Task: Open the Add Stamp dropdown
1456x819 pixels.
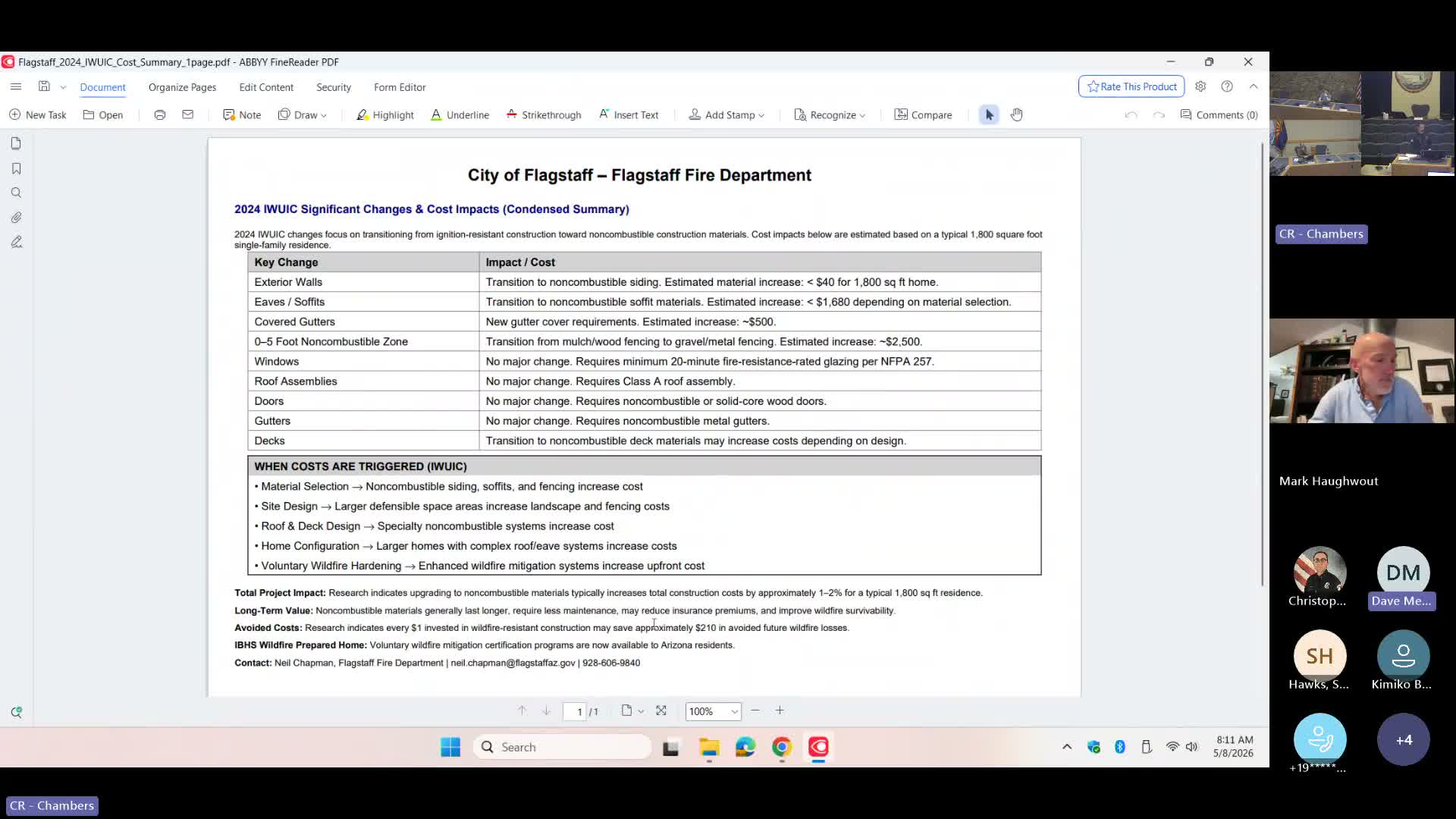Action: pyautogui.click(x=726, y=115)
